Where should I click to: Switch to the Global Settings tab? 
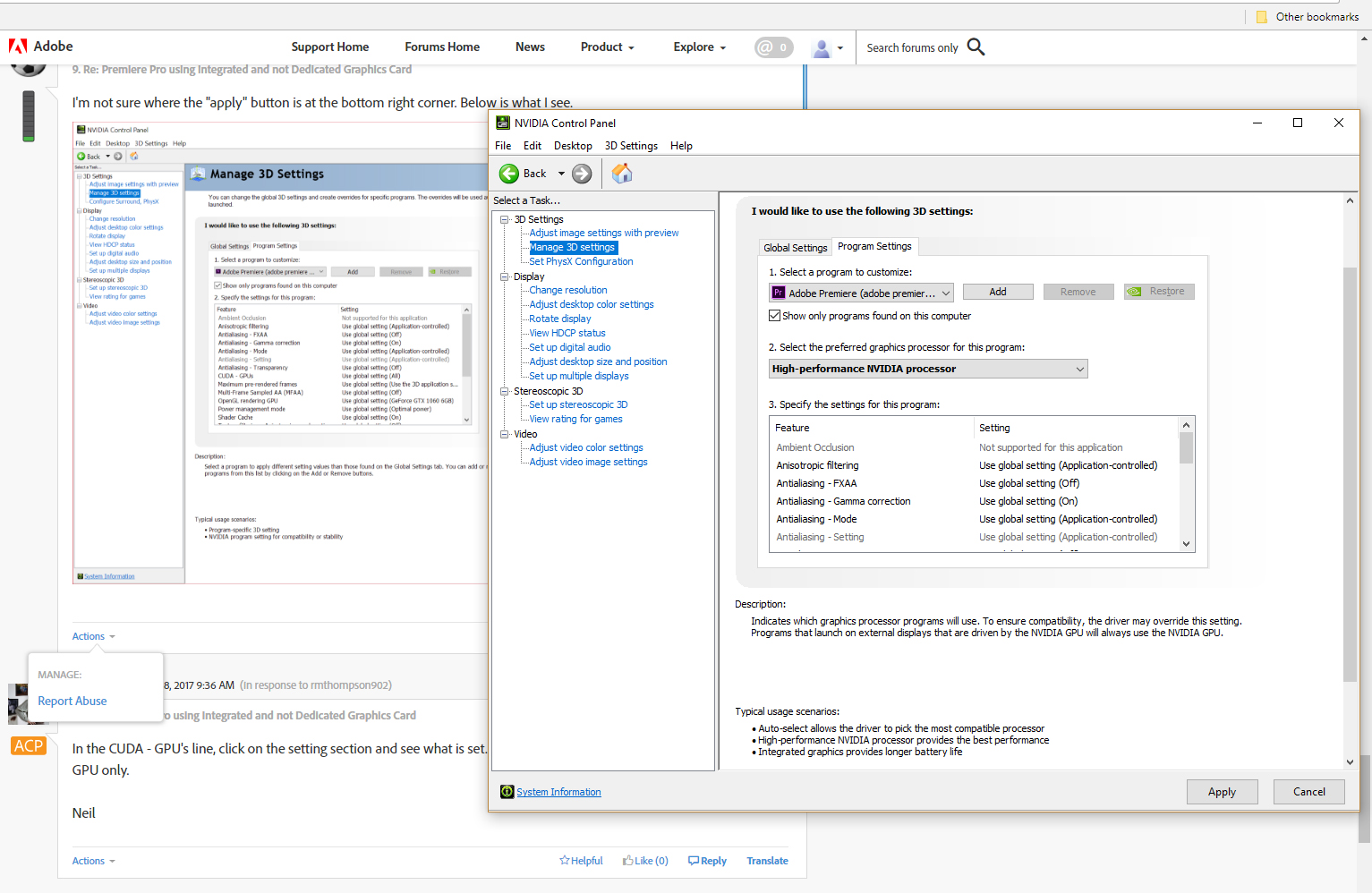795,248
